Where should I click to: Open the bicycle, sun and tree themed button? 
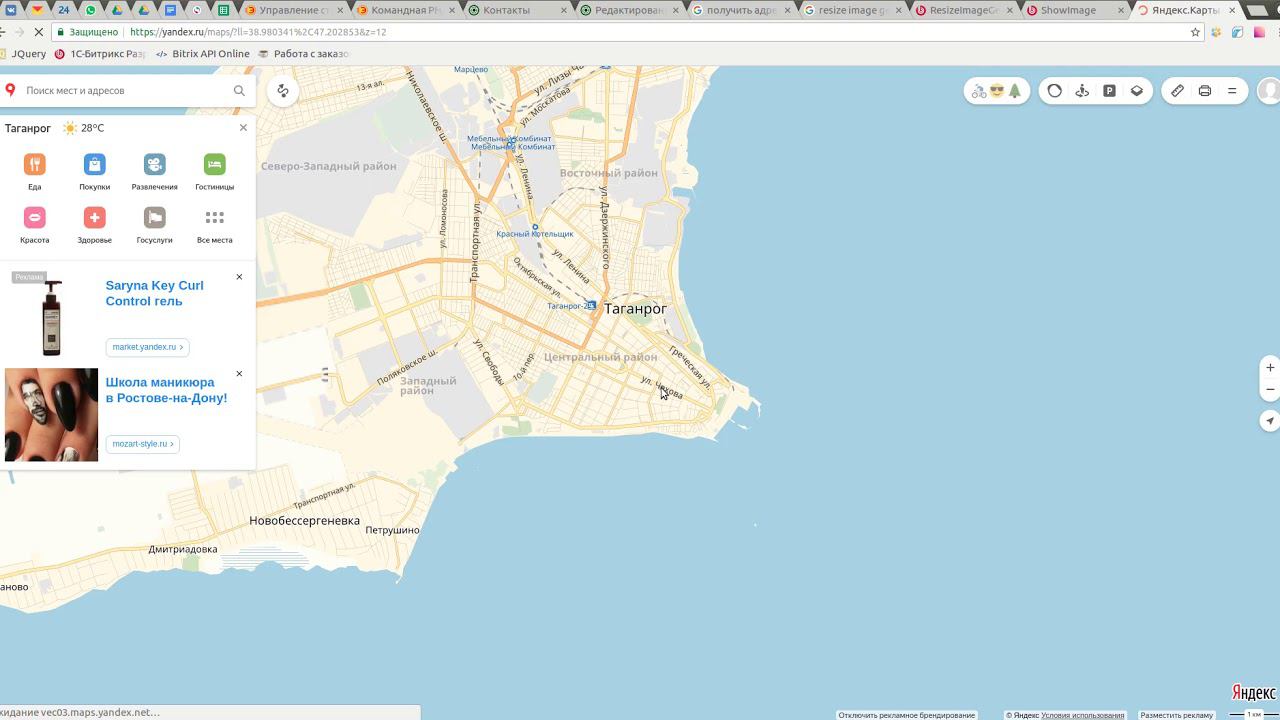pos(997,91)
